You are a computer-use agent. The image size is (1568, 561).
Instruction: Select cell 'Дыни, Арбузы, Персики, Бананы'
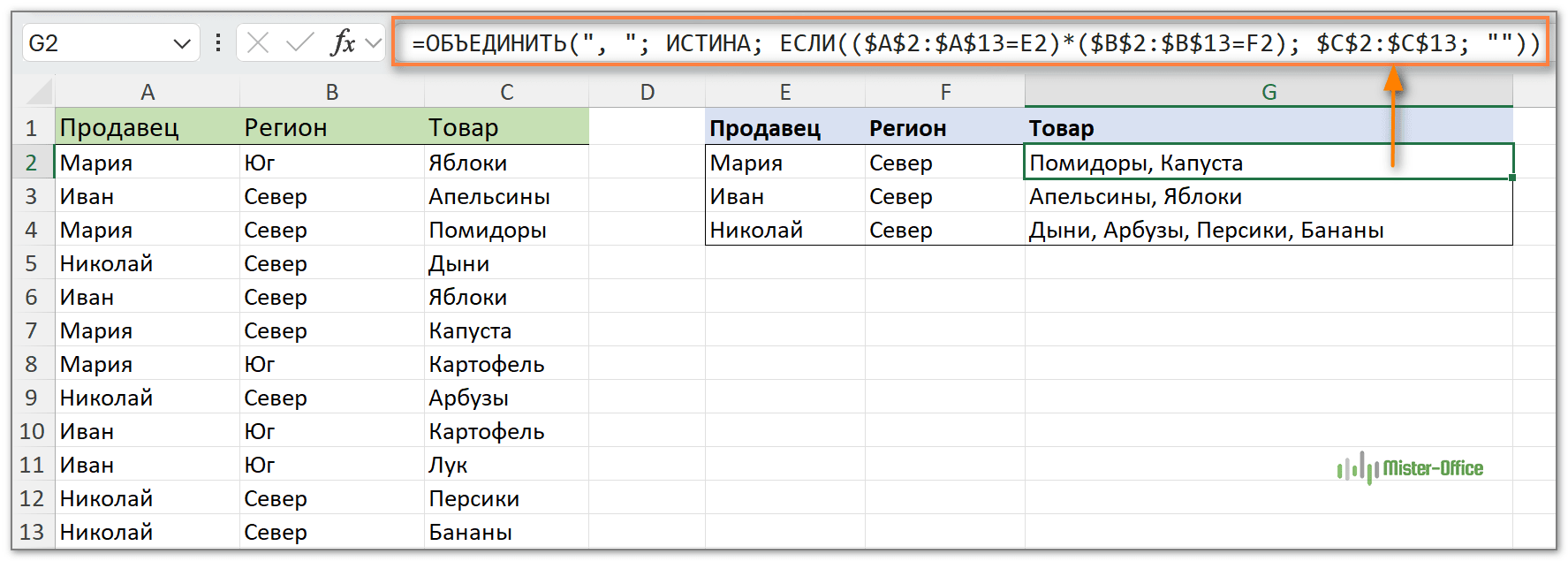1269,230
